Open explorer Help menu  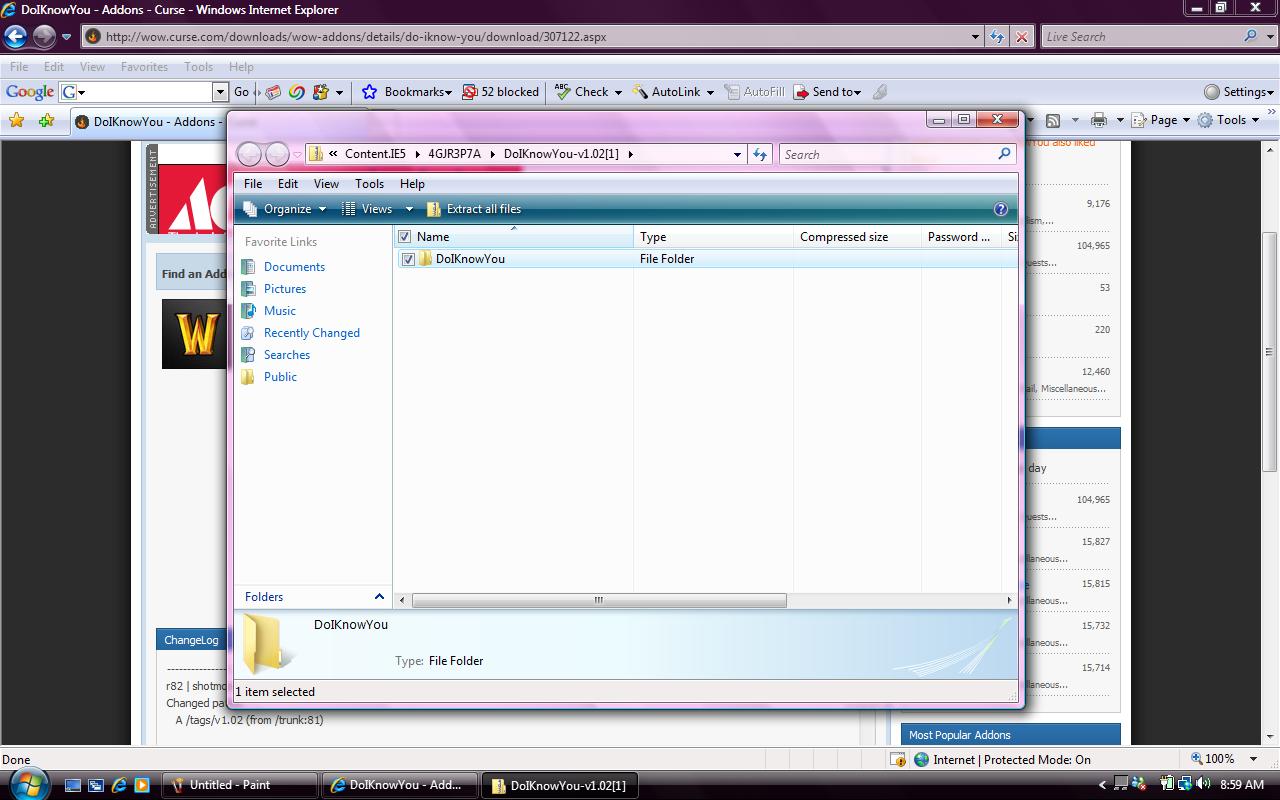click(412, 184)
